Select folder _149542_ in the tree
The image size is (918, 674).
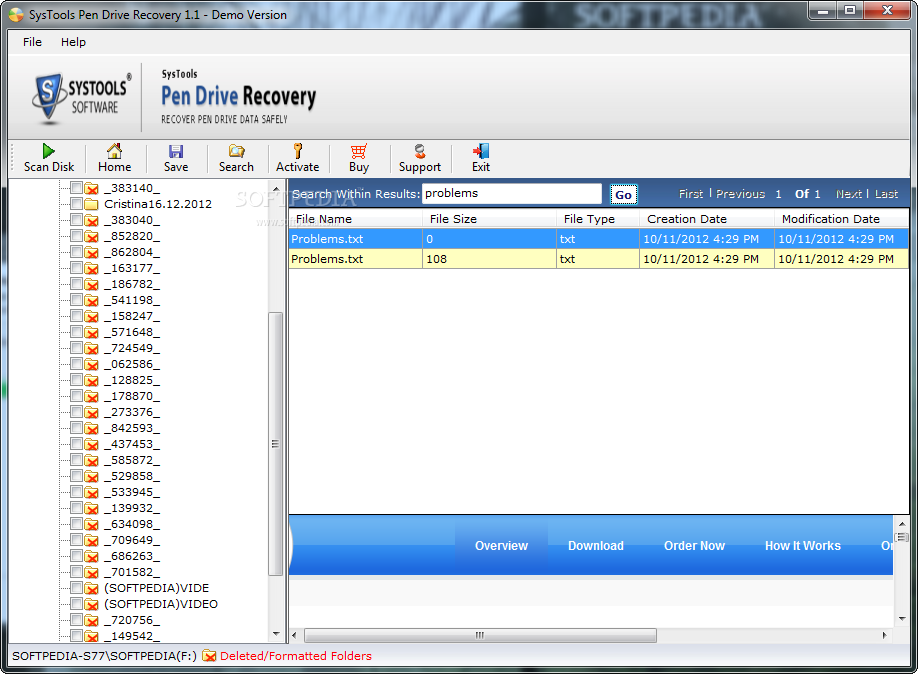[132, 636]
